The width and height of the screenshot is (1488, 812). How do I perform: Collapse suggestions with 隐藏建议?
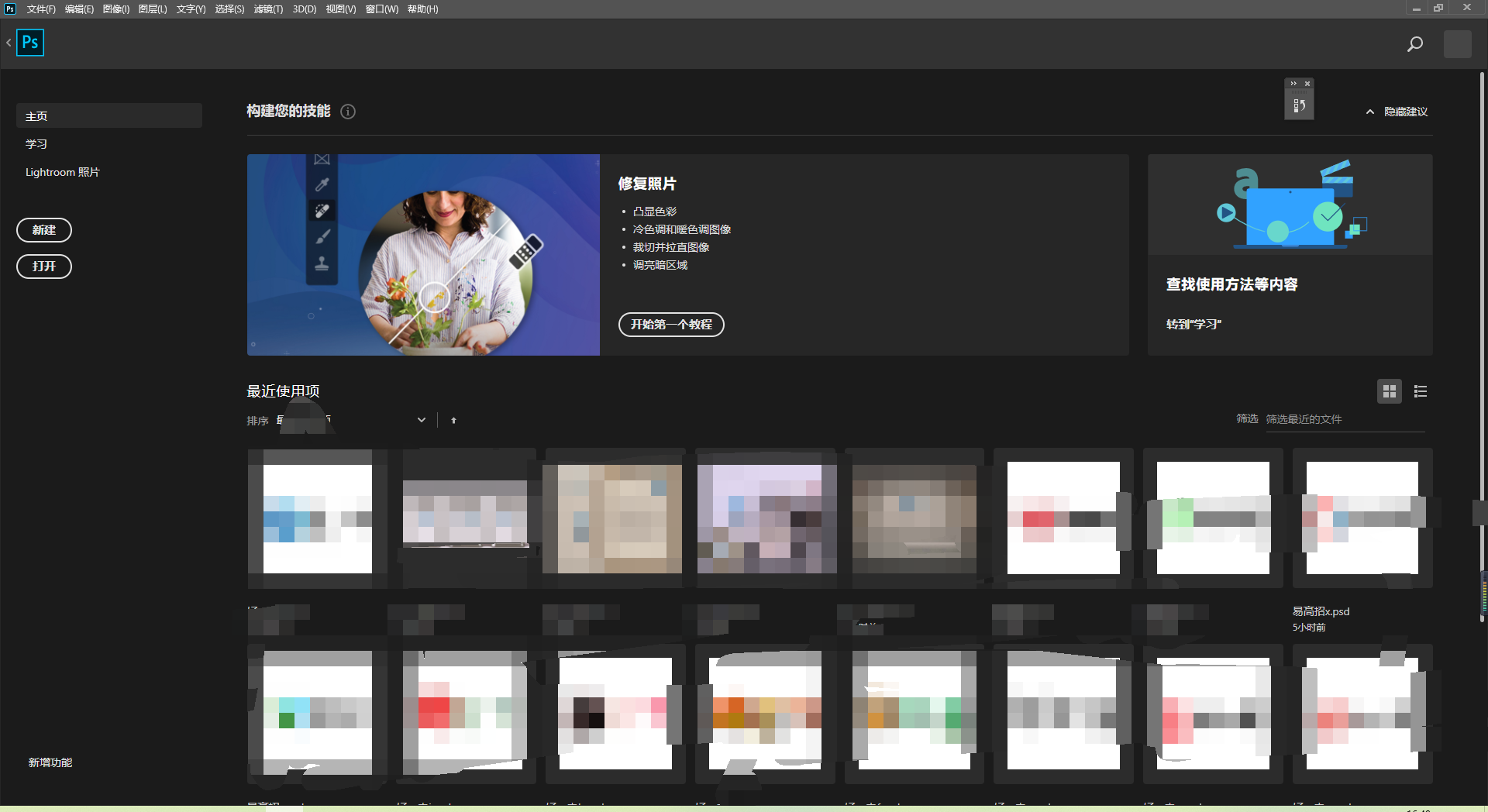pos(1397,112)
